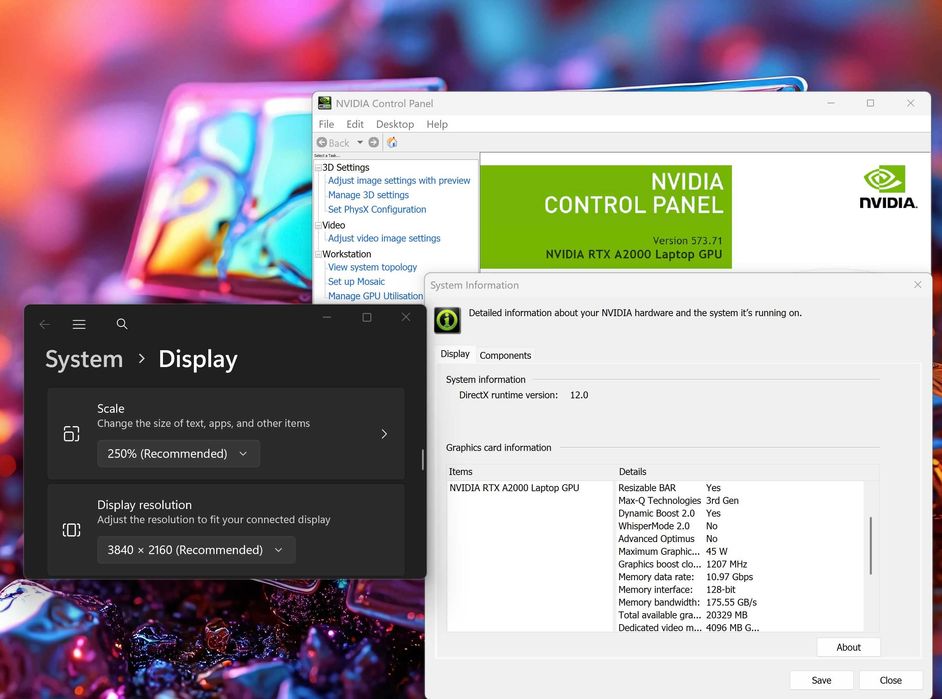Viewport: 942px width, 699px height.
Task: Select the Dynamic Boost 2.0 row
Action: click(x=740, y=513)
